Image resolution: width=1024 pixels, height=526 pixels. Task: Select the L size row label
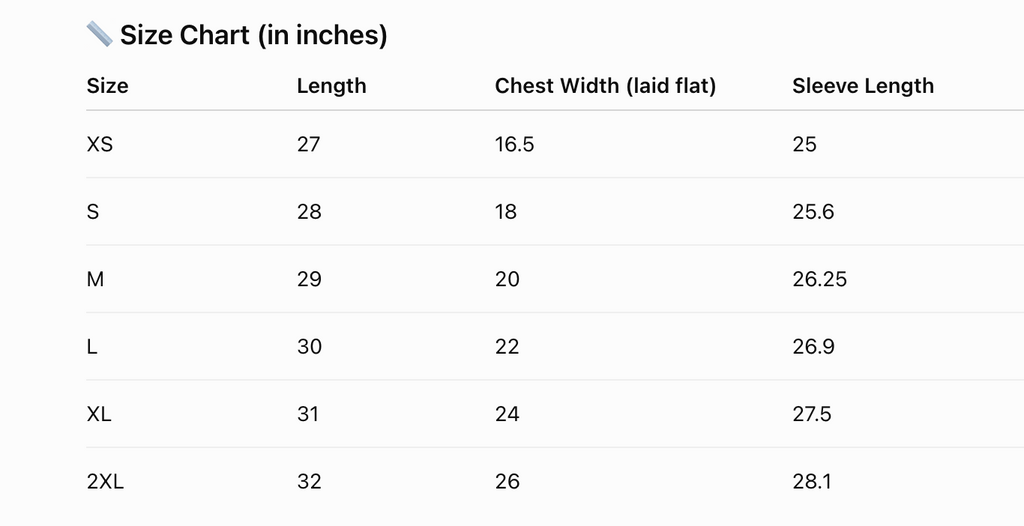coord(91,346)
